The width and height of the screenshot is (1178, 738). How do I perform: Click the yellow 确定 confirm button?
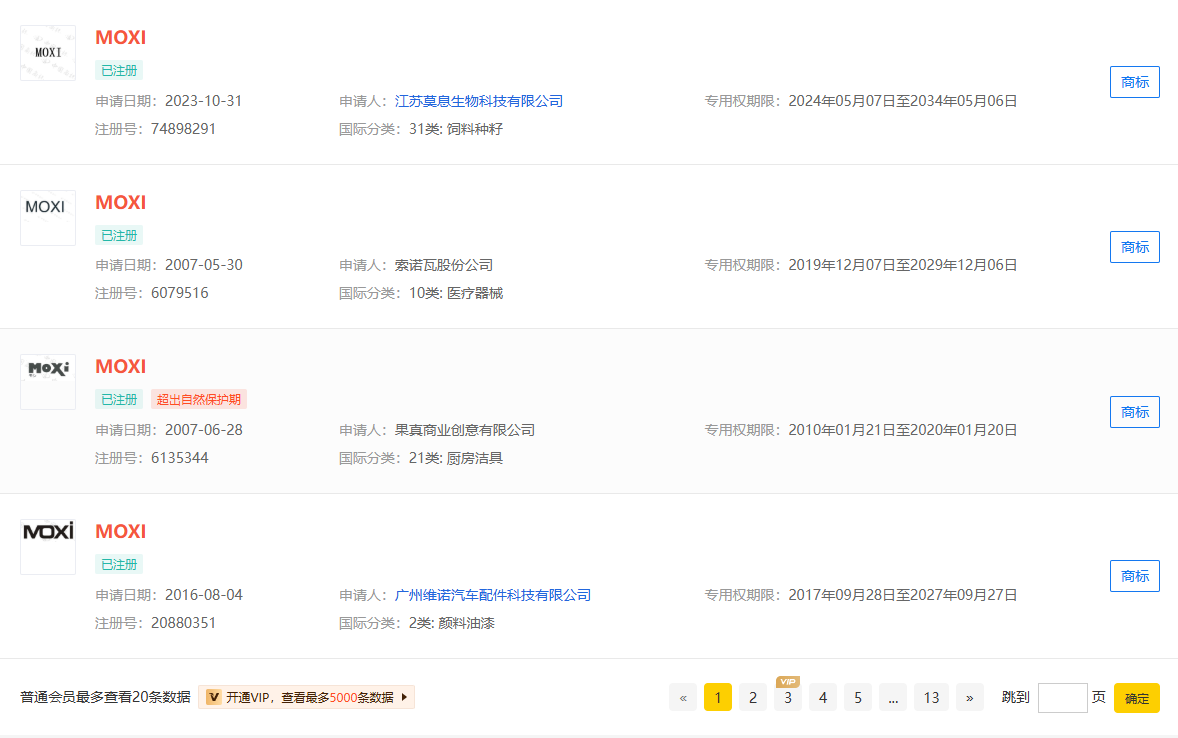pos(1136,698)
